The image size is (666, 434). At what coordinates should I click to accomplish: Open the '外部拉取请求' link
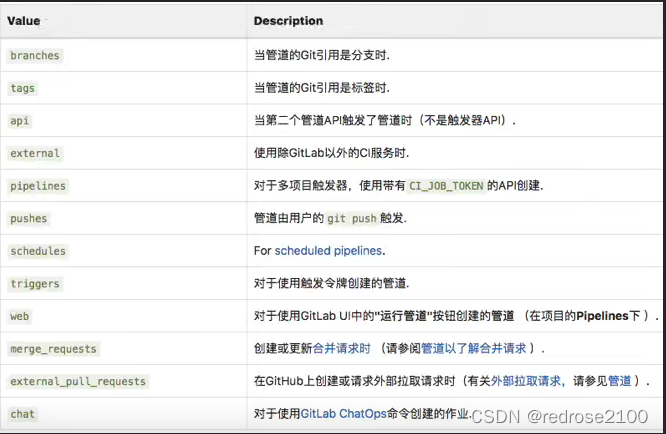[526, 381]
